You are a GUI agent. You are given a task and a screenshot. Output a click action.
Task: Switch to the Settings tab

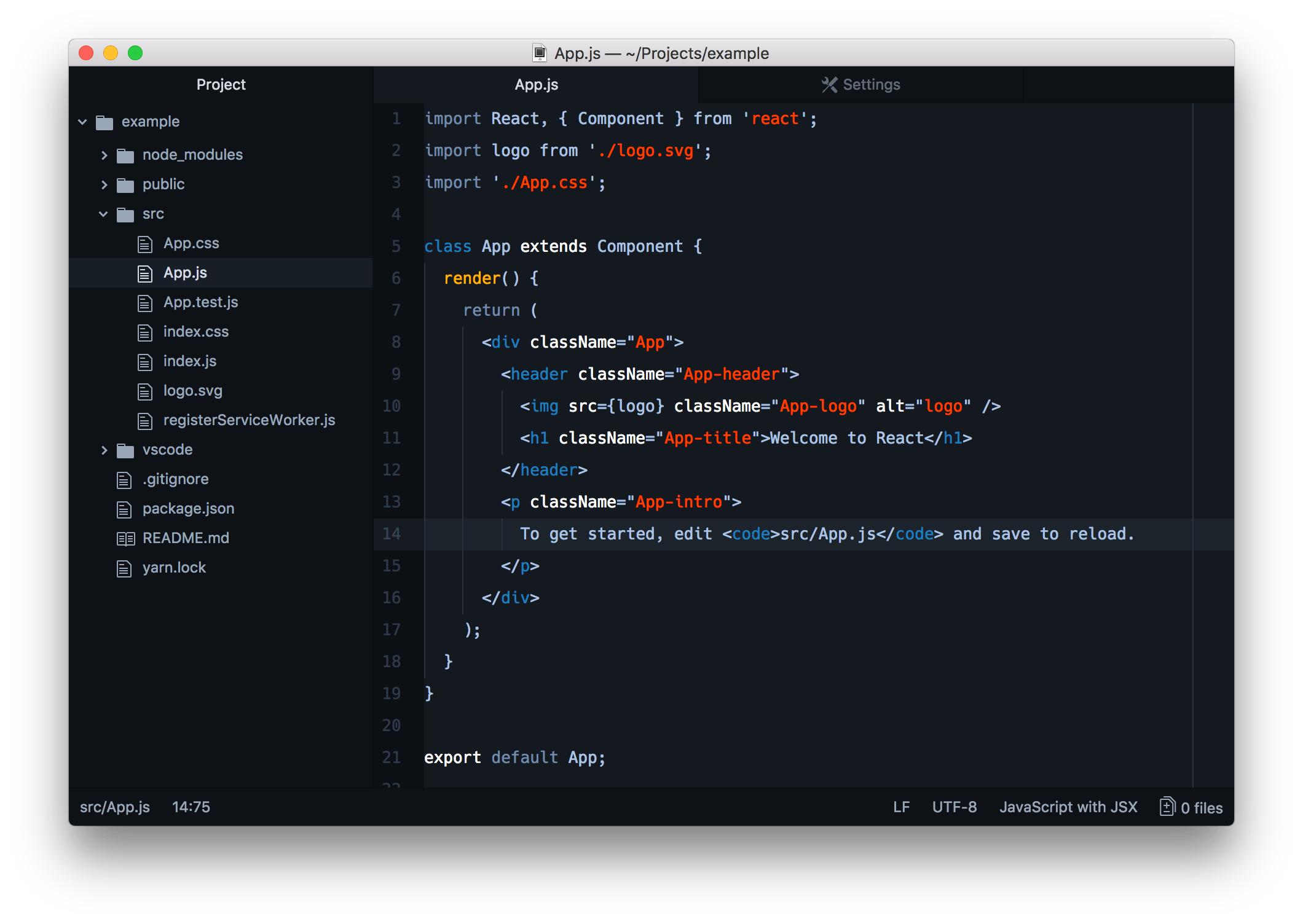click(872, 85)
